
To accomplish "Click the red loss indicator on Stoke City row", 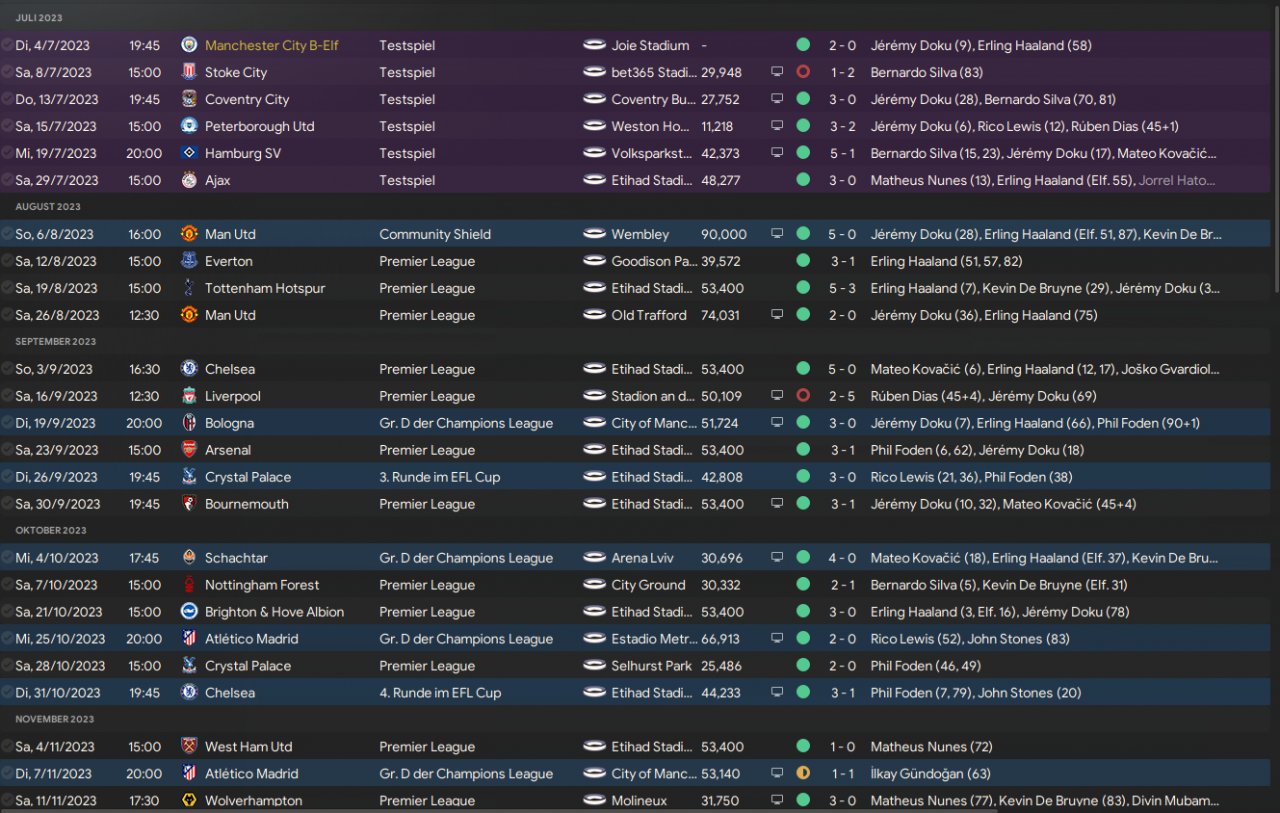I will tap(802, 72).
